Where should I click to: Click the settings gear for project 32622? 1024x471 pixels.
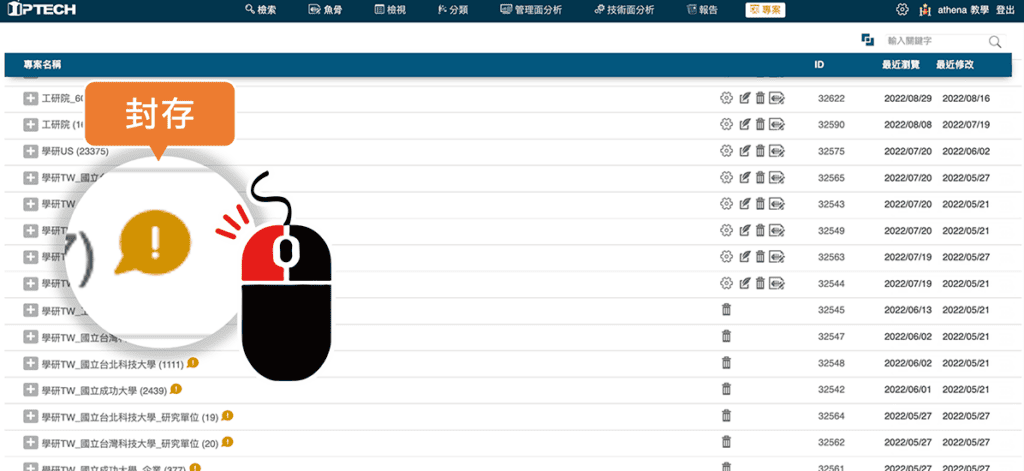(x=726, y=98)
